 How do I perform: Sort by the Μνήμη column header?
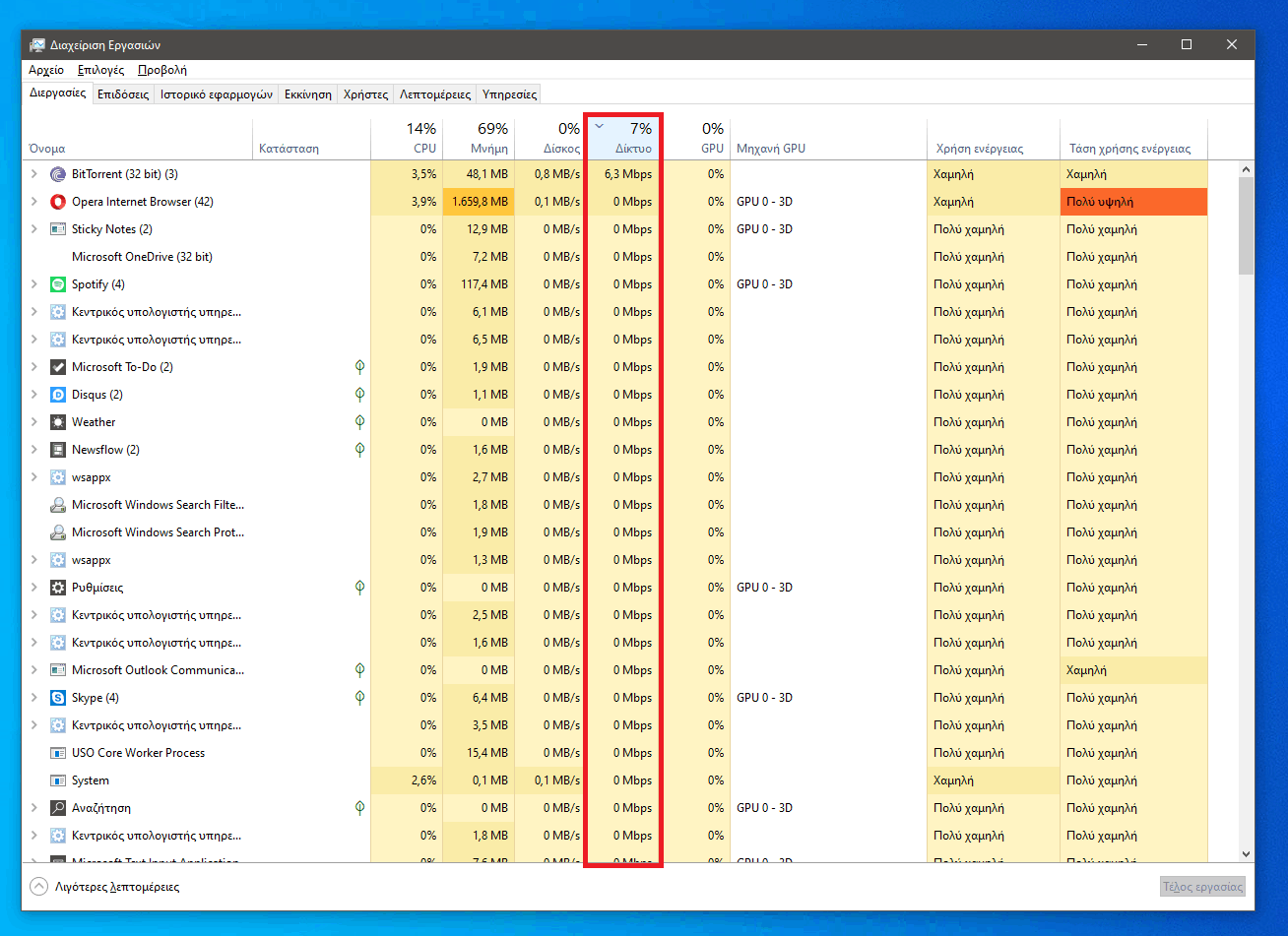coord(479,139)
